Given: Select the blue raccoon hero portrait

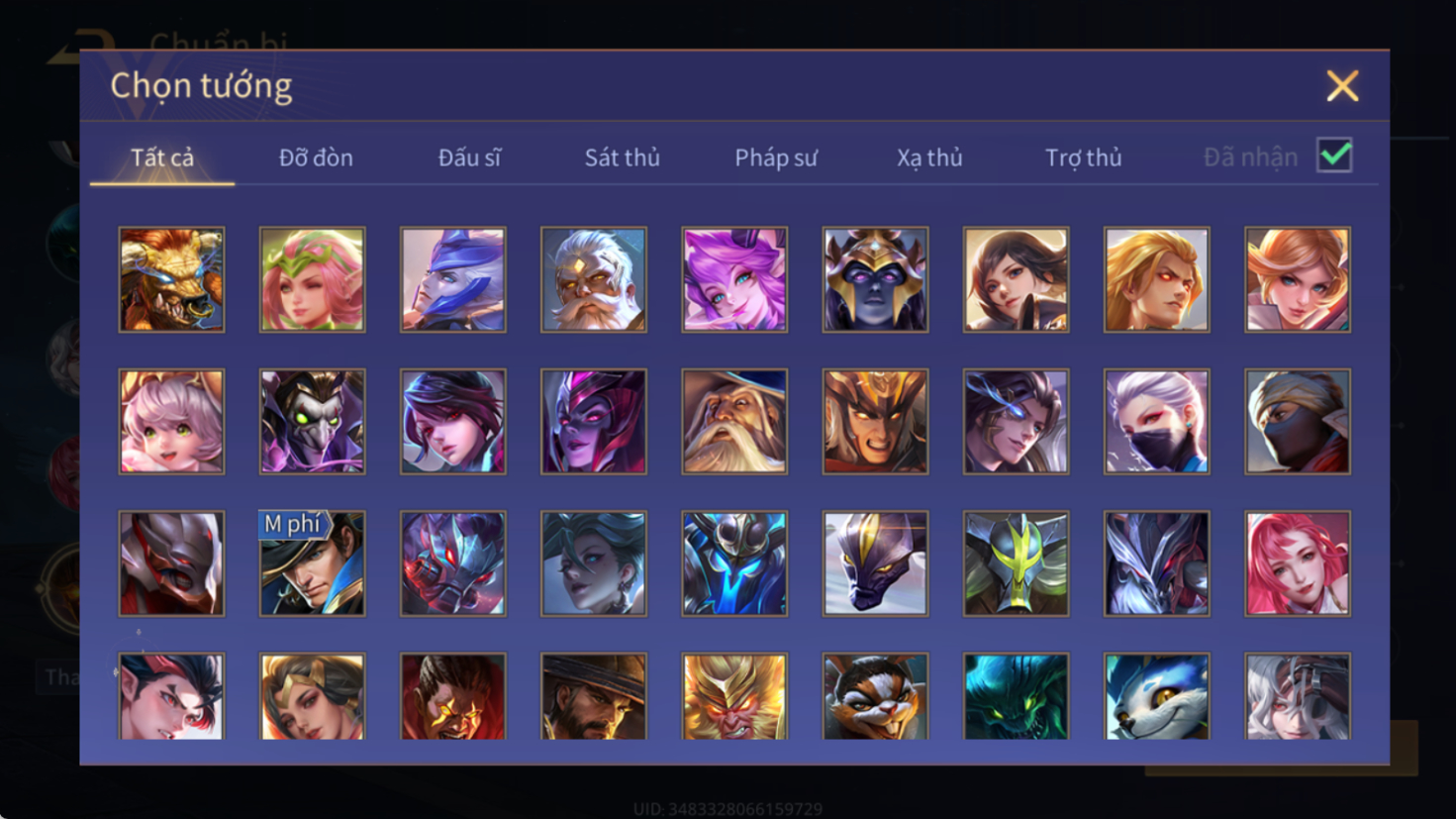Looking at the screenshot, I should (x=1156, y=696).
